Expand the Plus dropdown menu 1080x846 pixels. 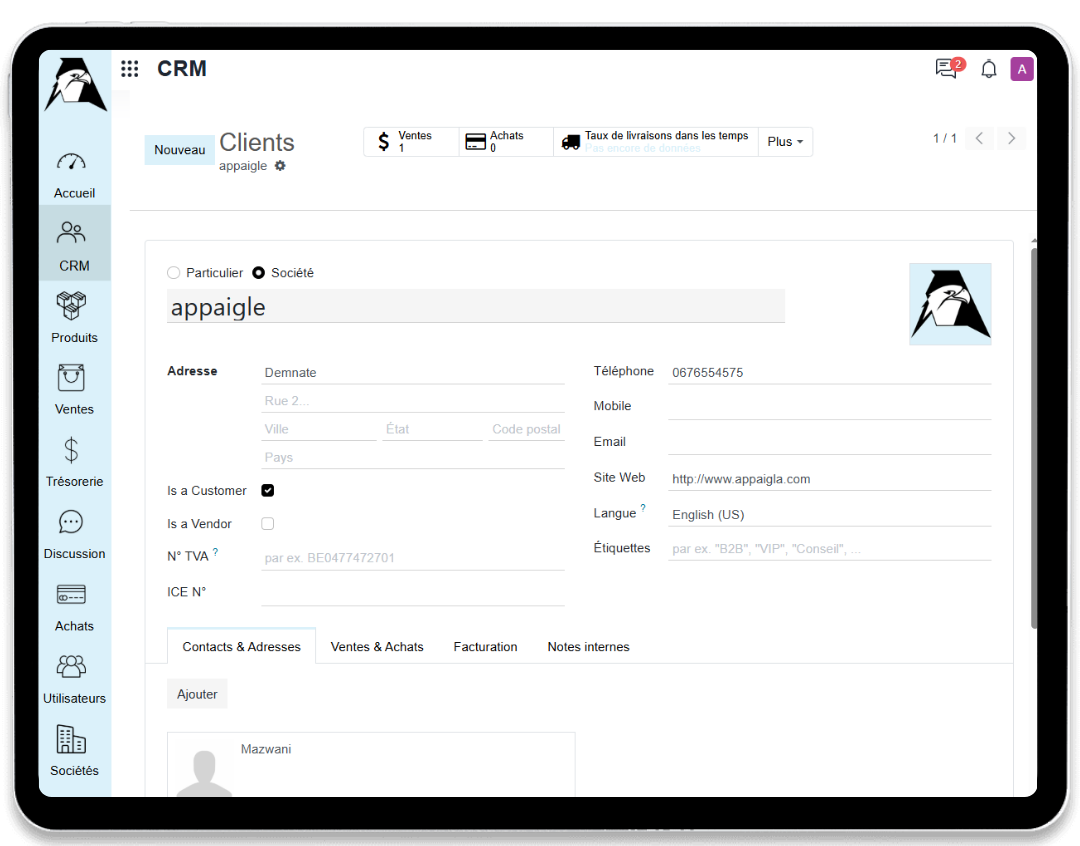tap(785, 142)
